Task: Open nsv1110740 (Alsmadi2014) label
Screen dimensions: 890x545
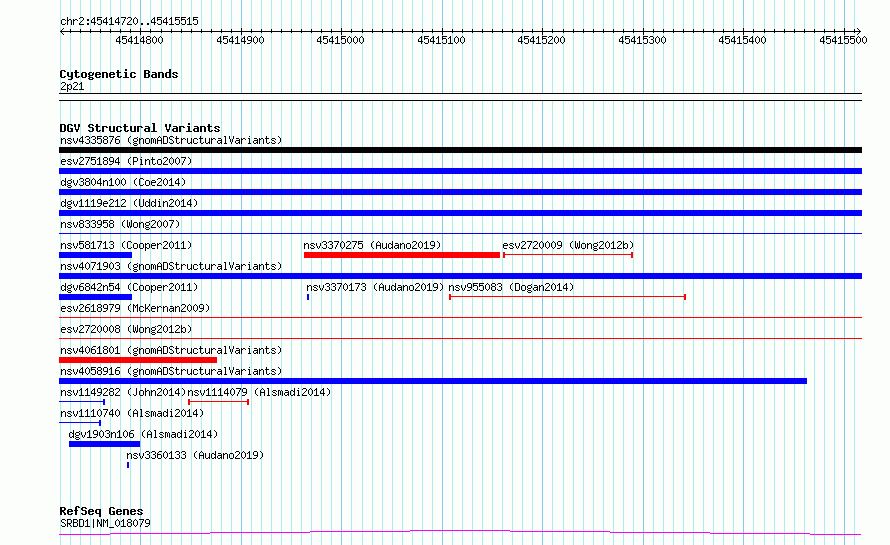Action: point(132,413)
